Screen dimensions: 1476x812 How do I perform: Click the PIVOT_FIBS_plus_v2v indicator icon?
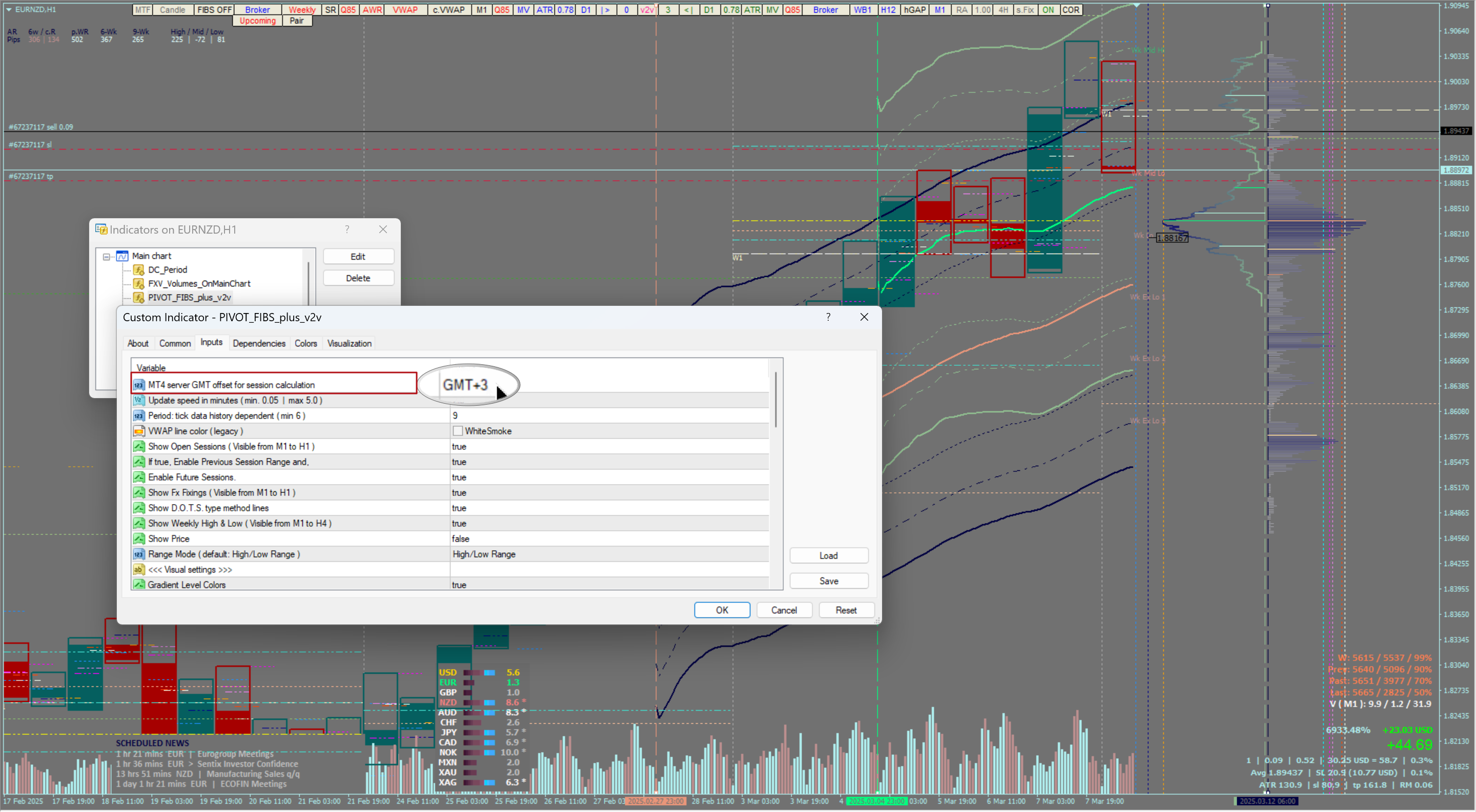click(x=139, y=297)
